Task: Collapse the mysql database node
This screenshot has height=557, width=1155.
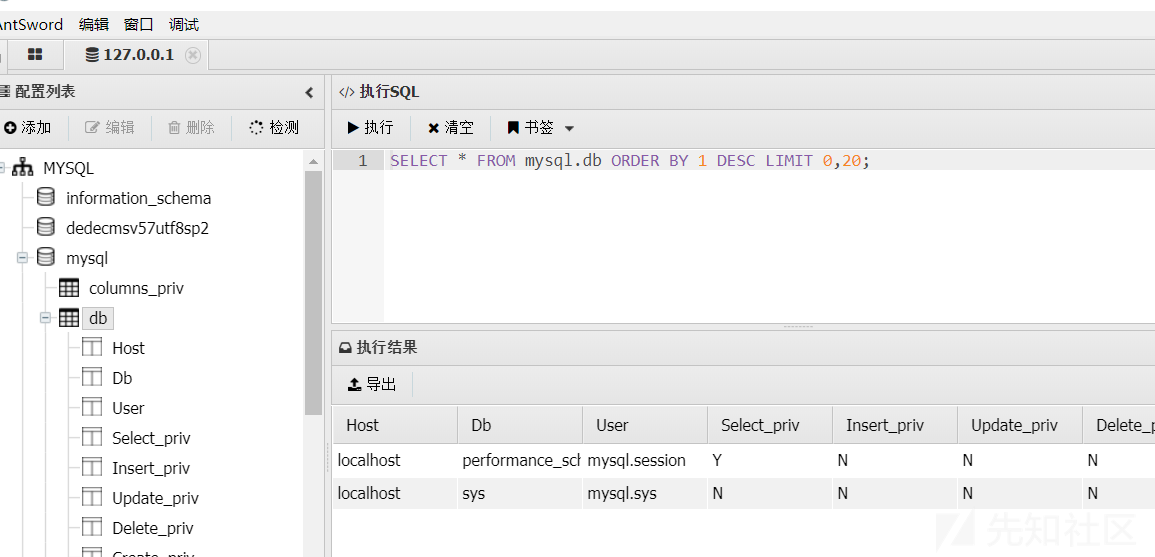Action: click(23, 258)
